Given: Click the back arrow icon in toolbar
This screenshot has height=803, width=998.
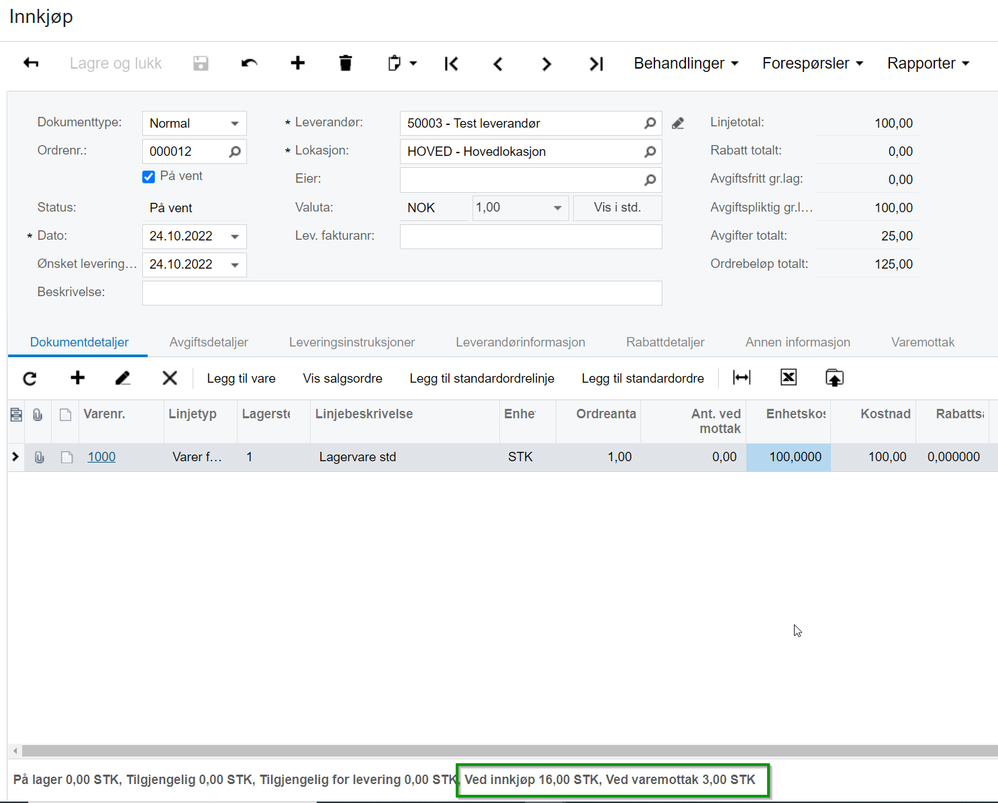Looking at the screenshot, I should point(31,63).
